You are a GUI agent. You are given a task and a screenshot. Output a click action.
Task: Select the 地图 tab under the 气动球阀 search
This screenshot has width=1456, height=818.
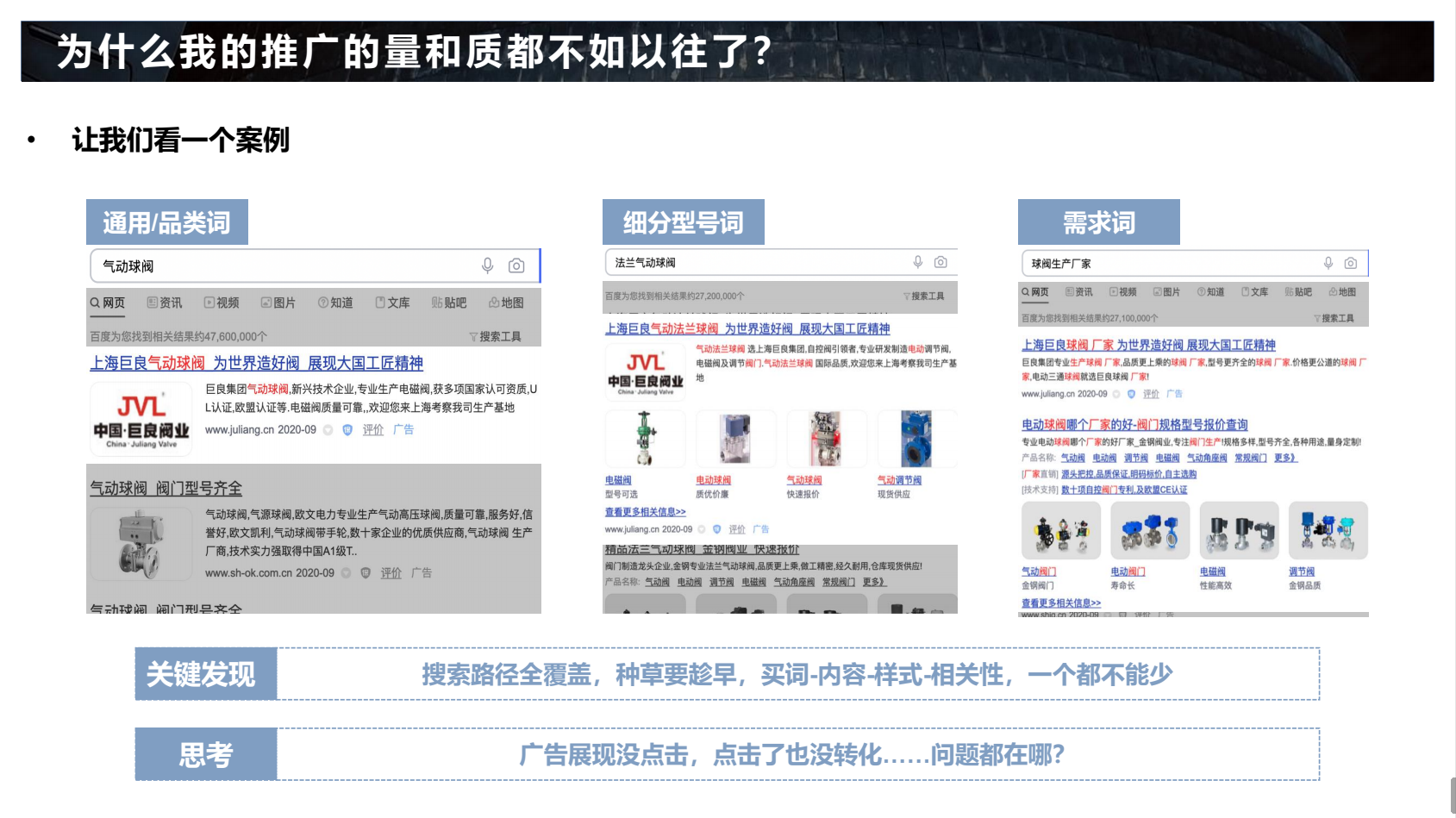point(506,303)
